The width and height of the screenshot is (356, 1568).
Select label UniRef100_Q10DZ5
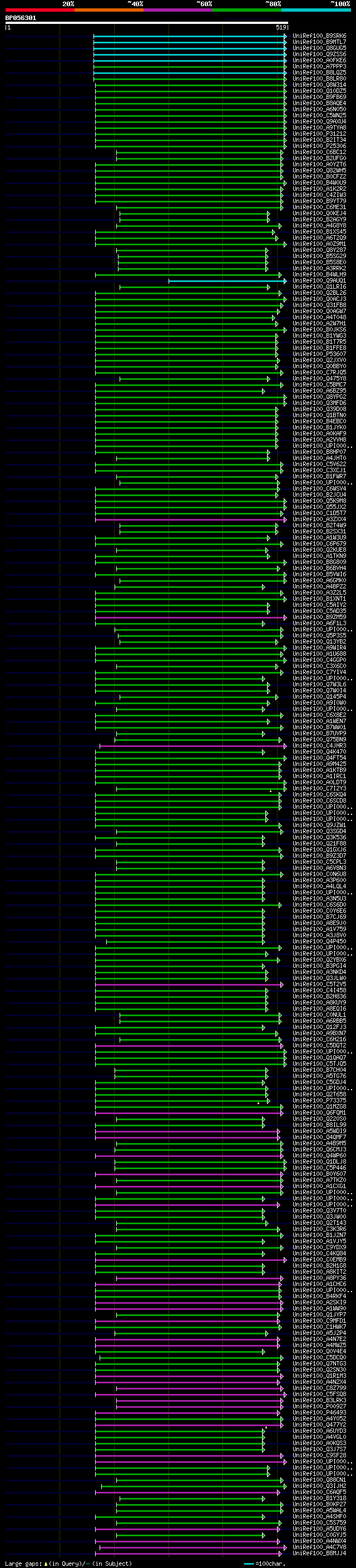coord(319,91)
